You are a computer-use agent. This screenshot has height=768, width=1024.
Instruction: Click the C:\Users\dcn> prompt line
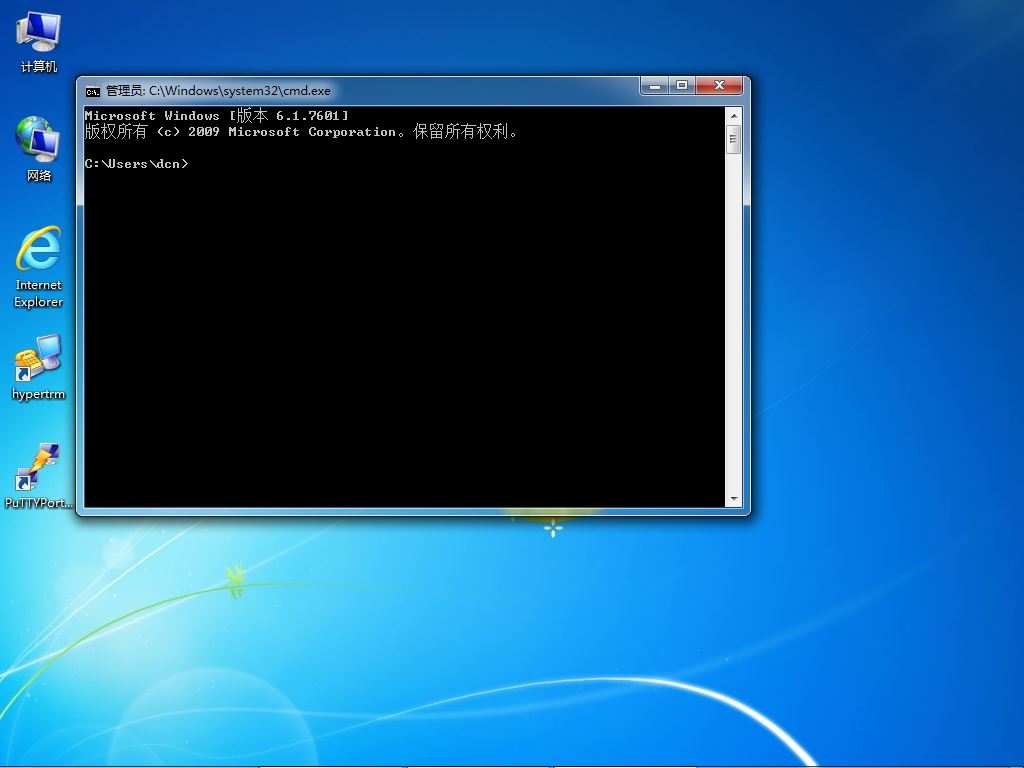pyautogui.click(x=136, y=164)
